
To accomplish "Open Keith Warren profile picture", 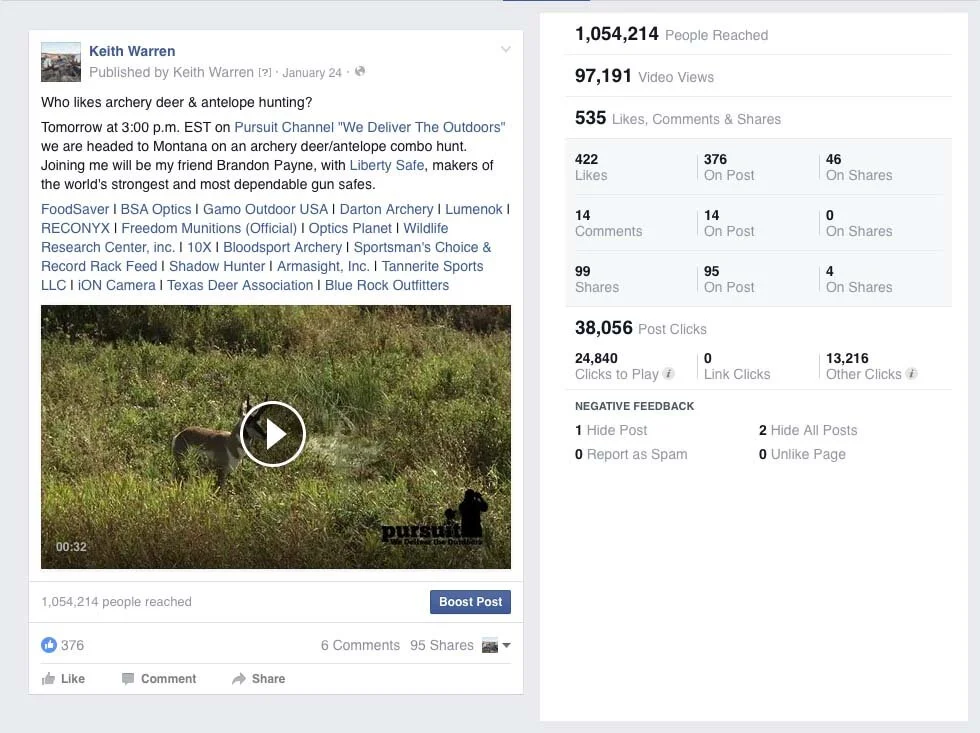I will [x=61, y=62].
